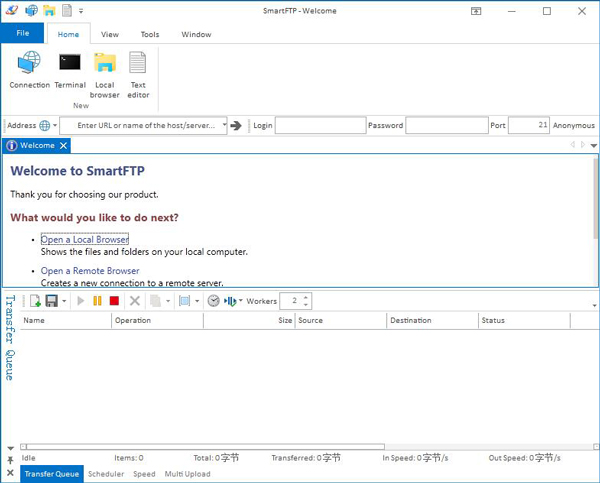The image size is (600, 483).
Task: Click the SmartFTP app icon in title bar
Action: coord(12,10)
